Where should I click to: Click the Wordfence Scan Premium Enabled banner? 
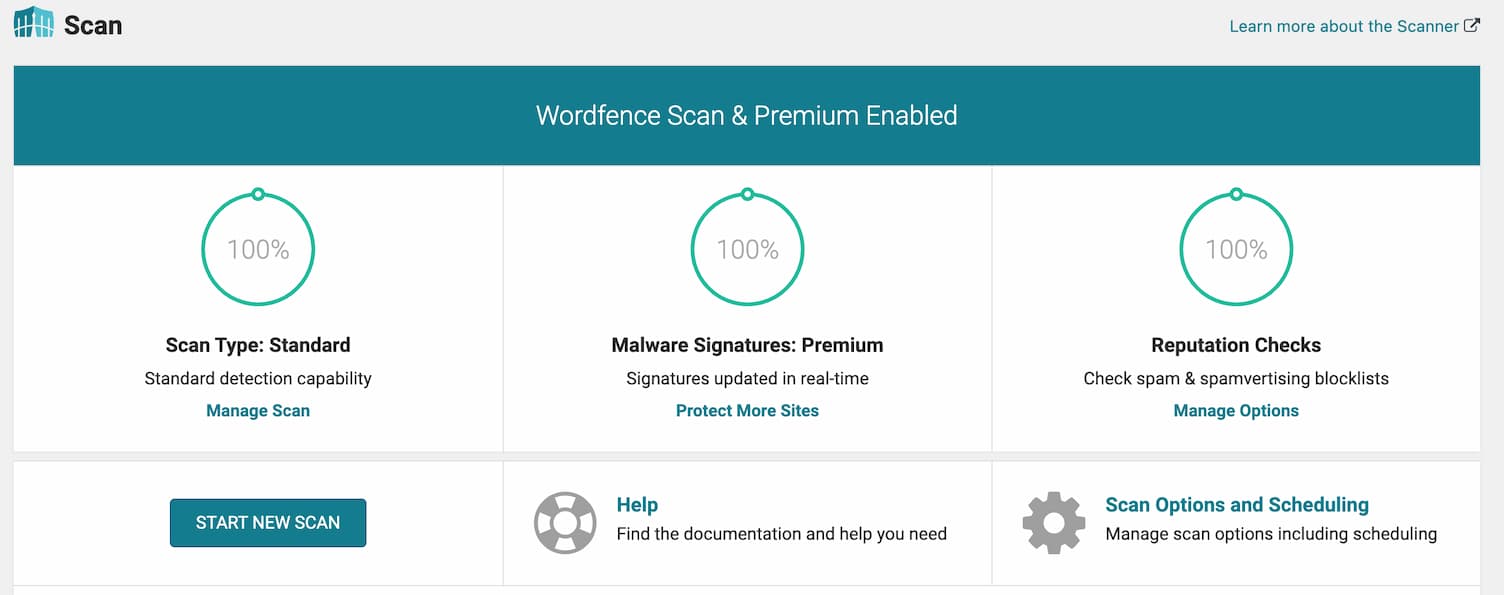[746, 115]
